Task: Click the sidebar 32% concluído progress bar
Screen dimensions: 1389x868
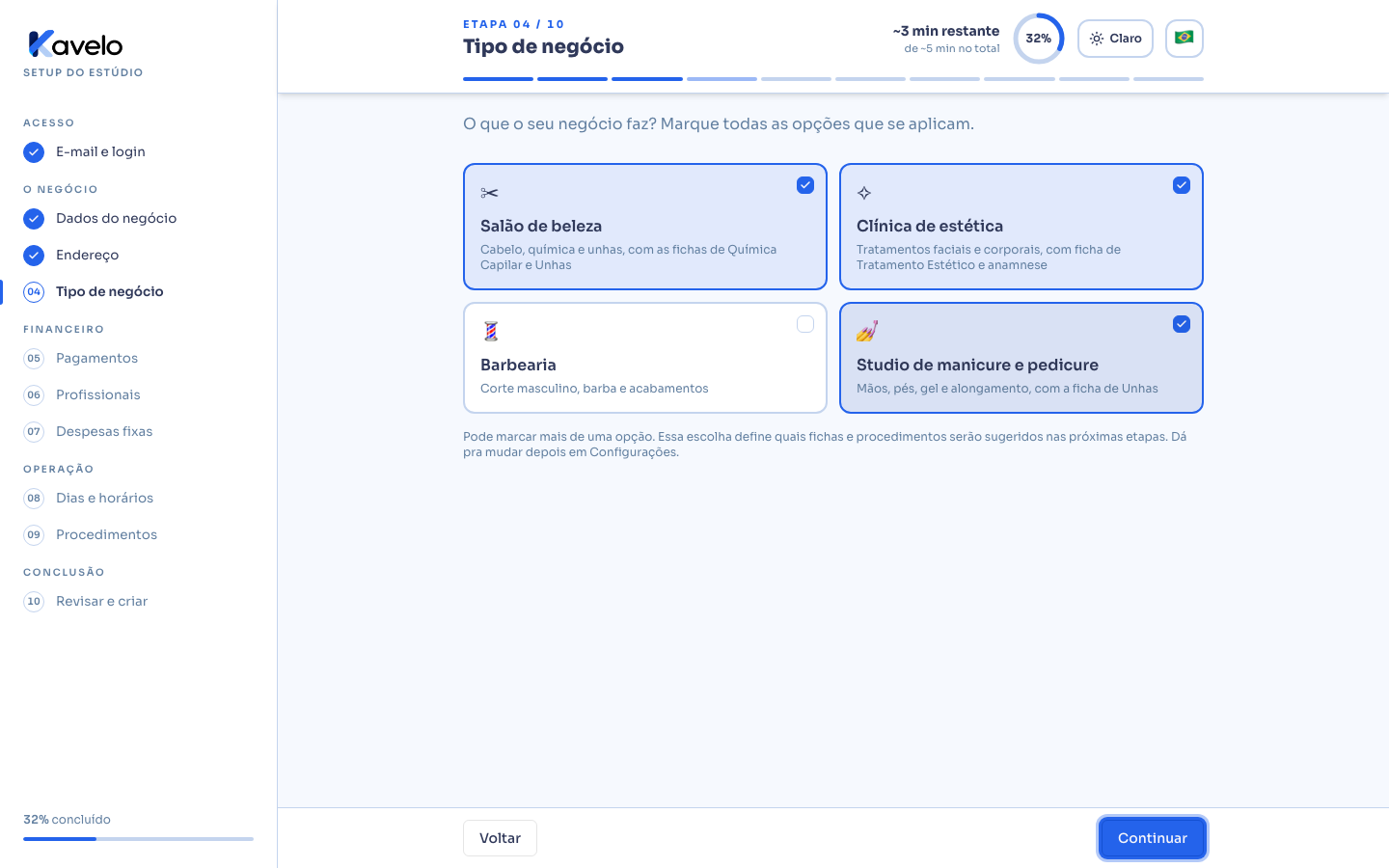Action: (138, 839)
